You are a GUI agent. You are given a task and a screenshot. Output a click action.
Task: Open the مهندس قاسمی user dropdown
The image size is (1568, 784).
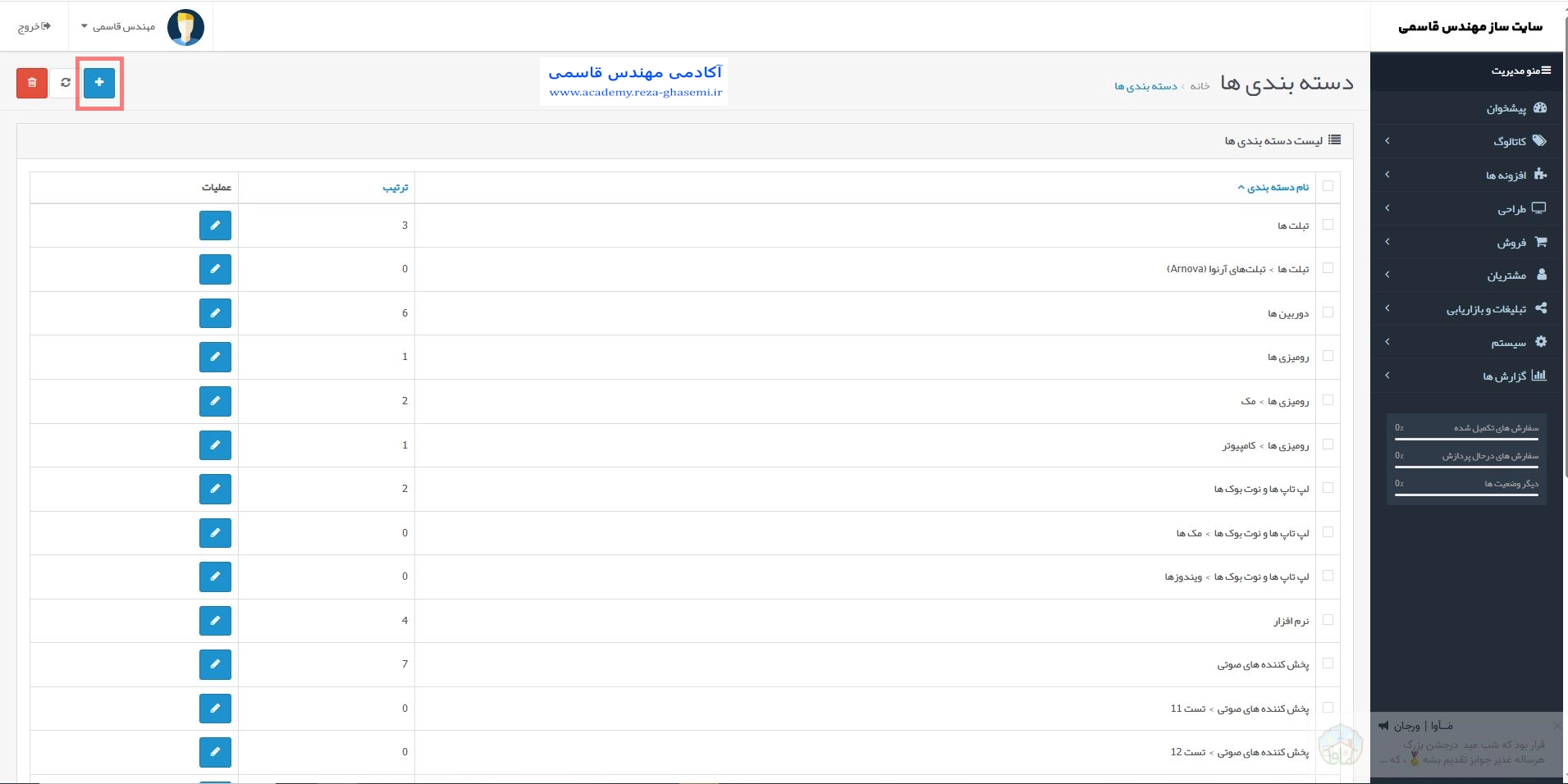click(119, 27)
